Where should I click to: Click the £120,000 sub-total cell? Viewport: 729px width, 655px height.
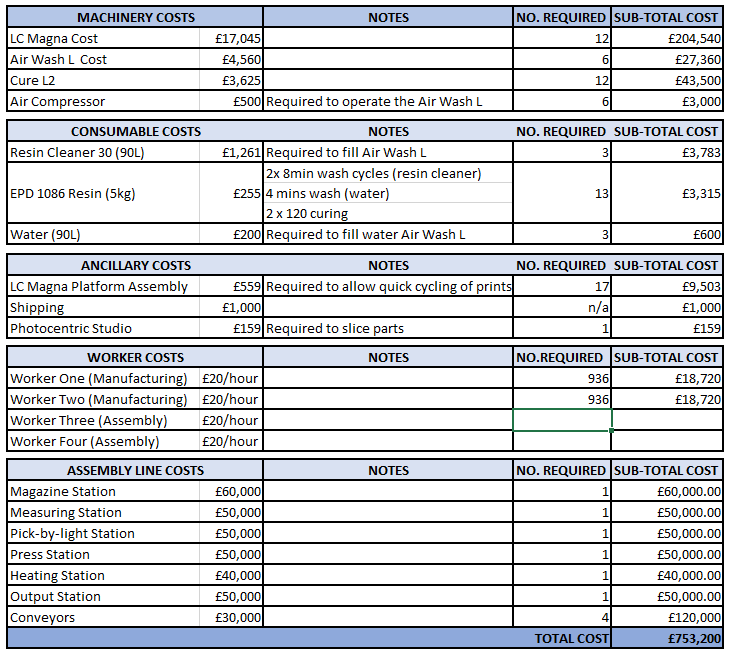pos(667,617)
